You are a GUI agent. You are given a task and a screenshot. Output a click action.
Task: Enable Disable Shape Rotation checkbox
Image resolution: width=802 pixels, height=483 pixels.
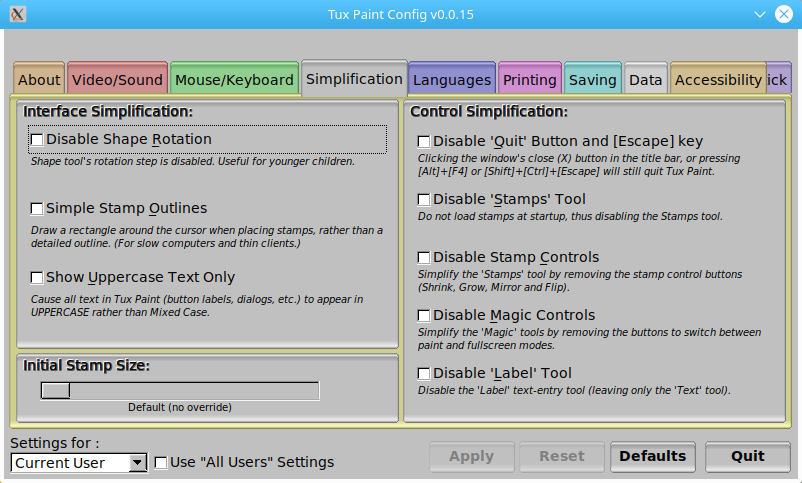[37, 140]
